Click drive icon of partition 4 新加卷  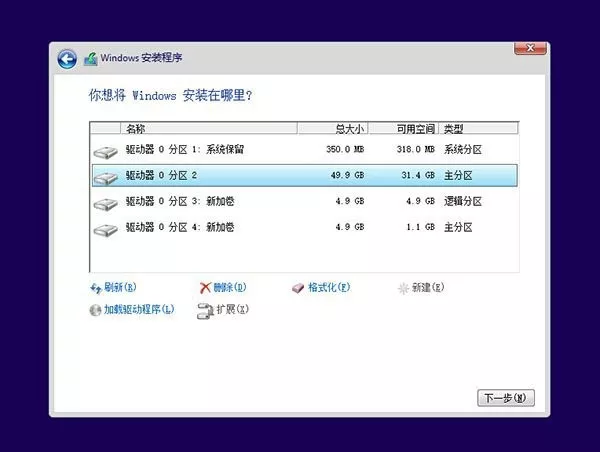point(106,230)
